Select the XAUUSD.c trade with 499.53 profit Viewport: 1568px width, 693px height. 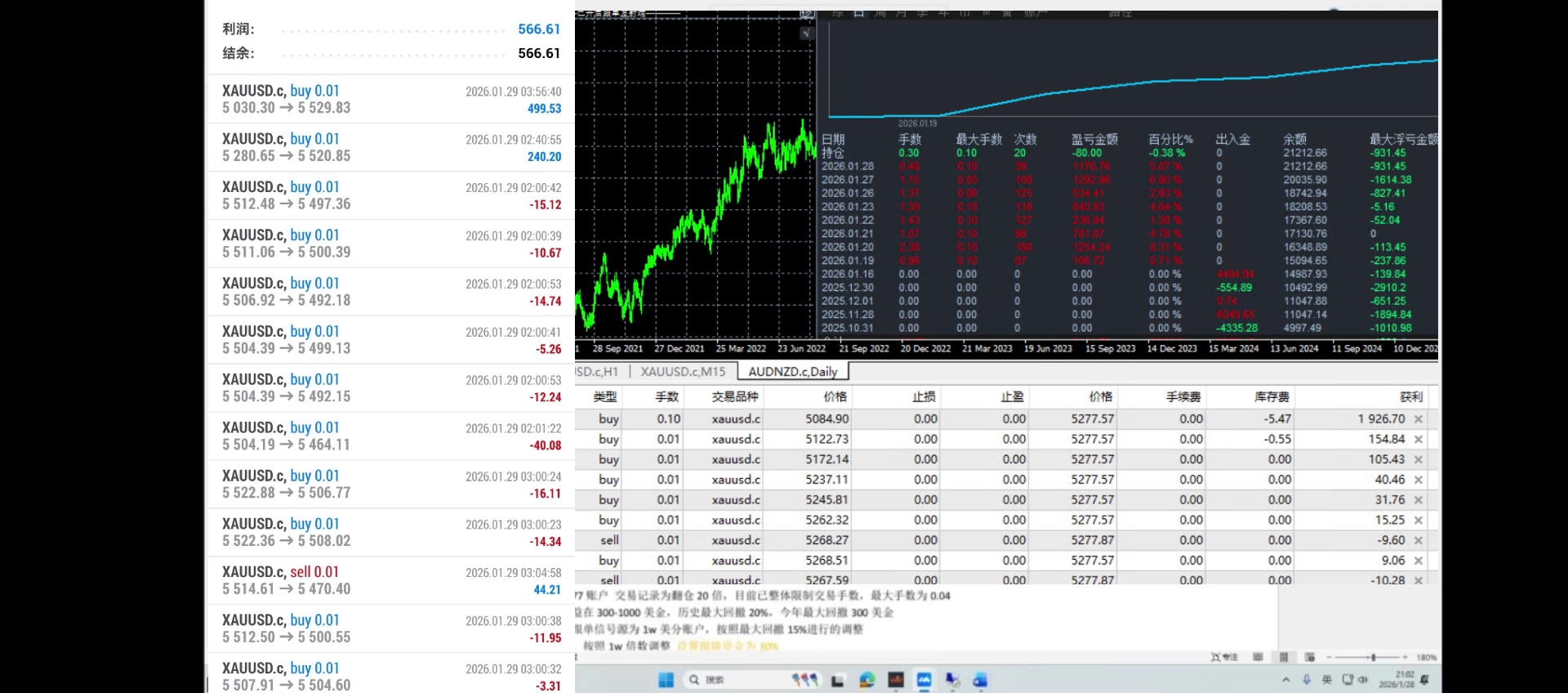390,99
